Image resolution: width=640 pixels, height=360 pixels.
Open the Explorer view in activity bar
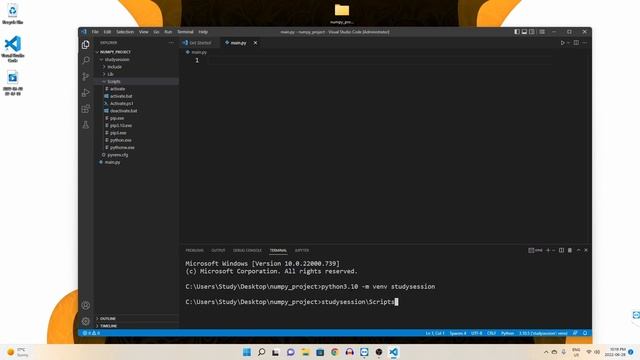(86, 44)
